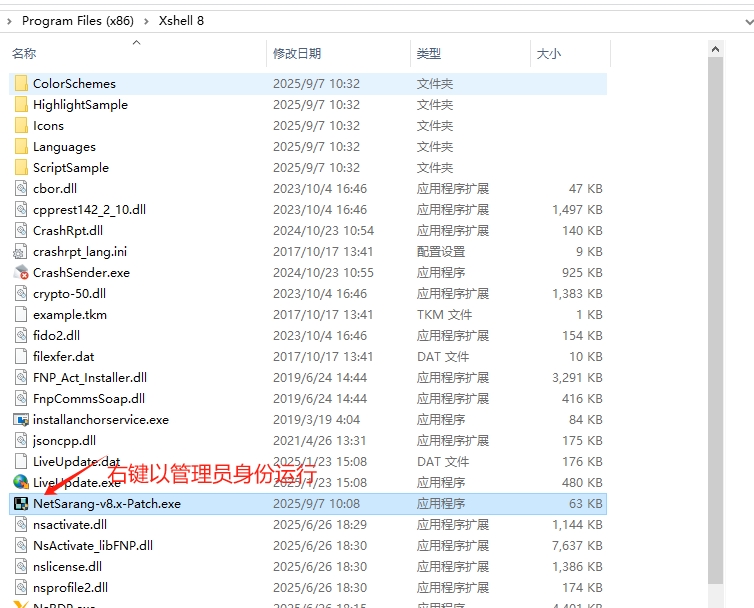Click the vertical scrollbar thumb

tap(715, 321)
